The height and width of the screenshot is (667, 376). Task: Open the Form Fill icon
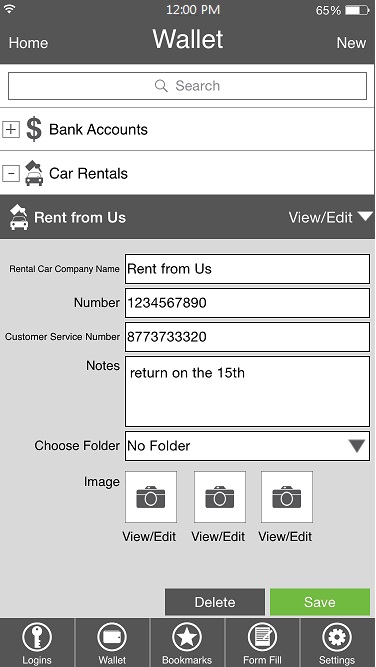[262, 637]
